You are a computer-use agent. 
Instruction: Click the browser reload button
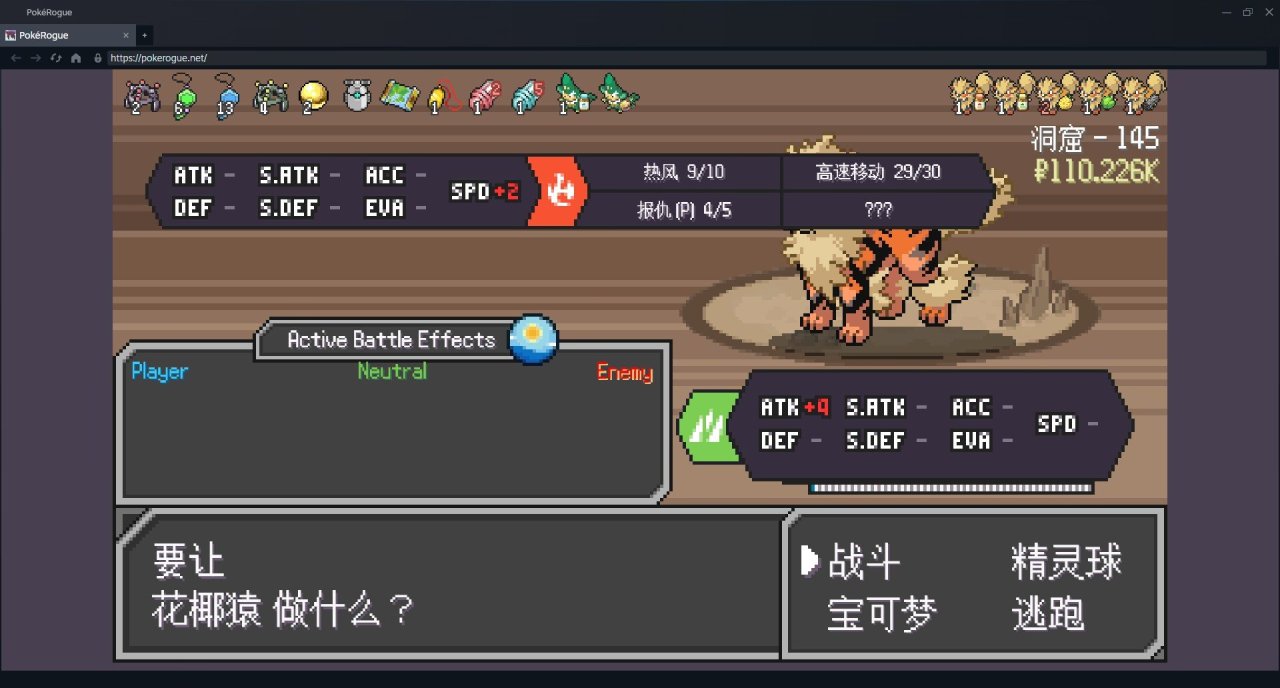pos(56,58)
